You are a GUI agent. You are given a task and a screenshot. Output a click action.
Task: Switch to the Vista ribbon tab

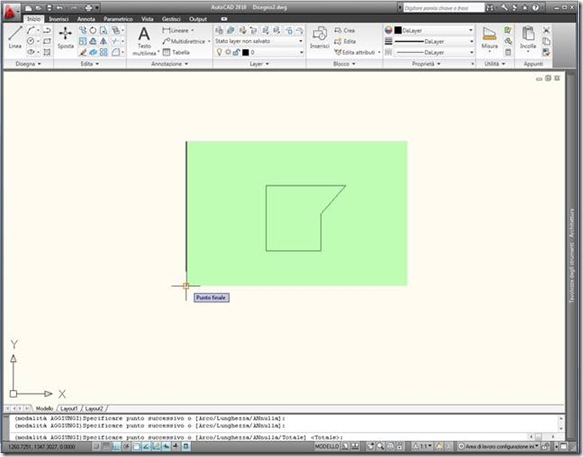[147, 19]
